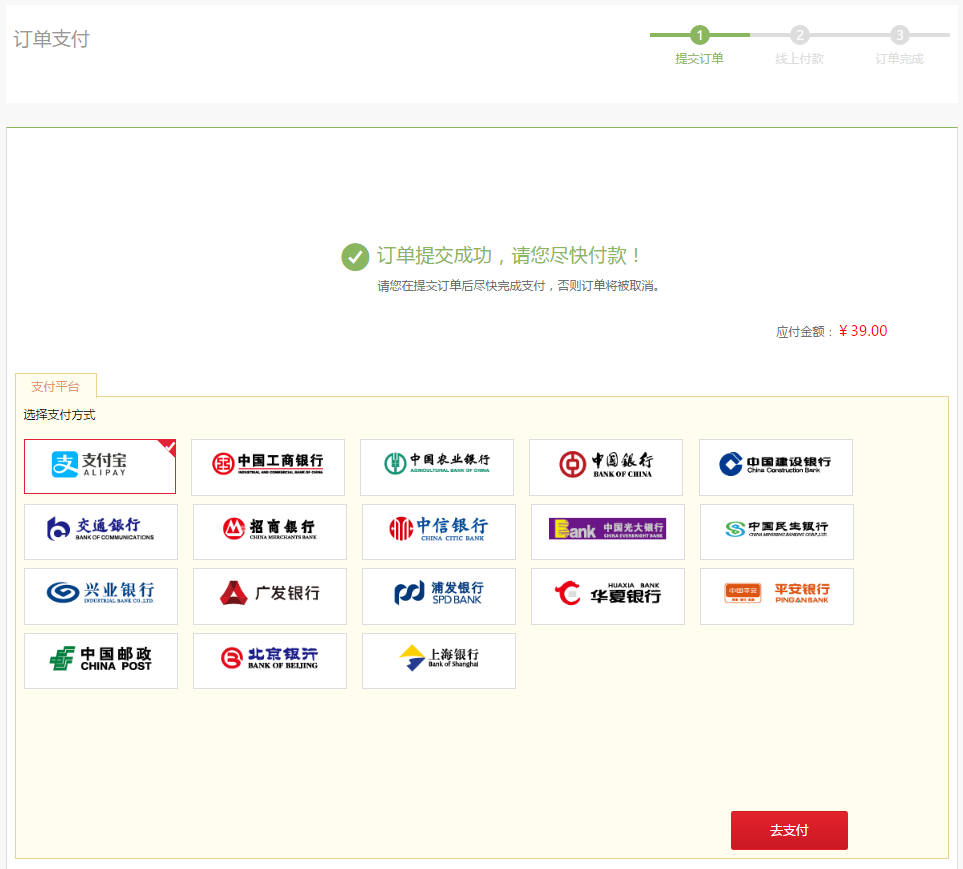Choose 中信银行 China CITIC Bank
The image size is (963, 869).
(439, 532)
